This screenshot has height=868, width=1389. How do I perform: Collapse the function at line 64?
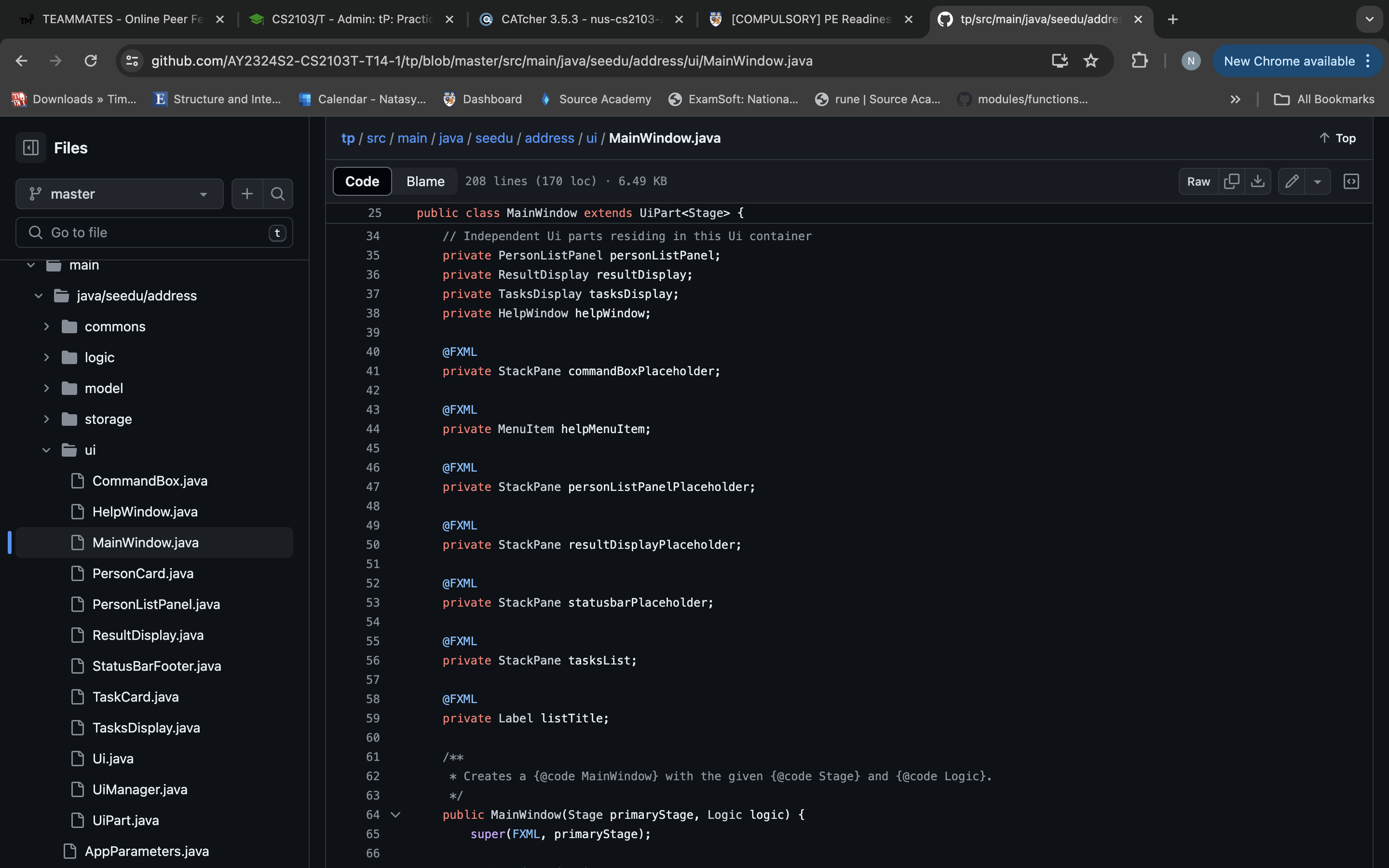[395, 814]
